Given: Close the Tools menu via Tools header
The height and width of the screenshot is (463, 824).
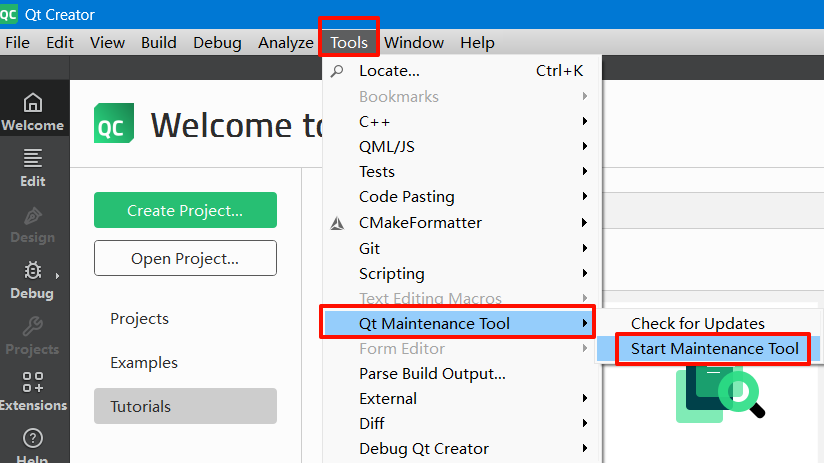Looking at the screenshot, I should pos(349,43).
